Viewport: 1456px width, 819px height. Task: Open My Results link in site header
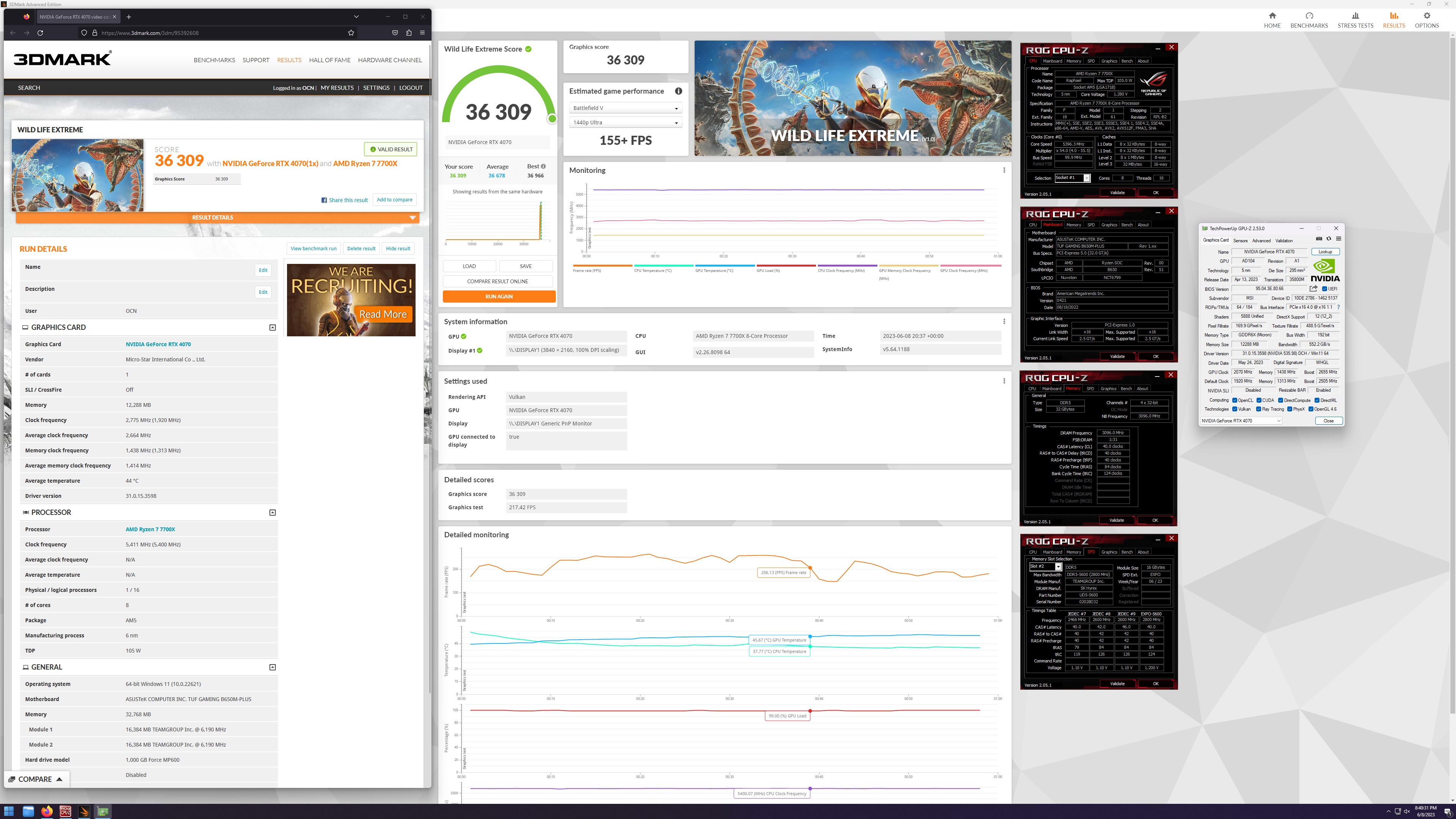click(x=337, y=88)
